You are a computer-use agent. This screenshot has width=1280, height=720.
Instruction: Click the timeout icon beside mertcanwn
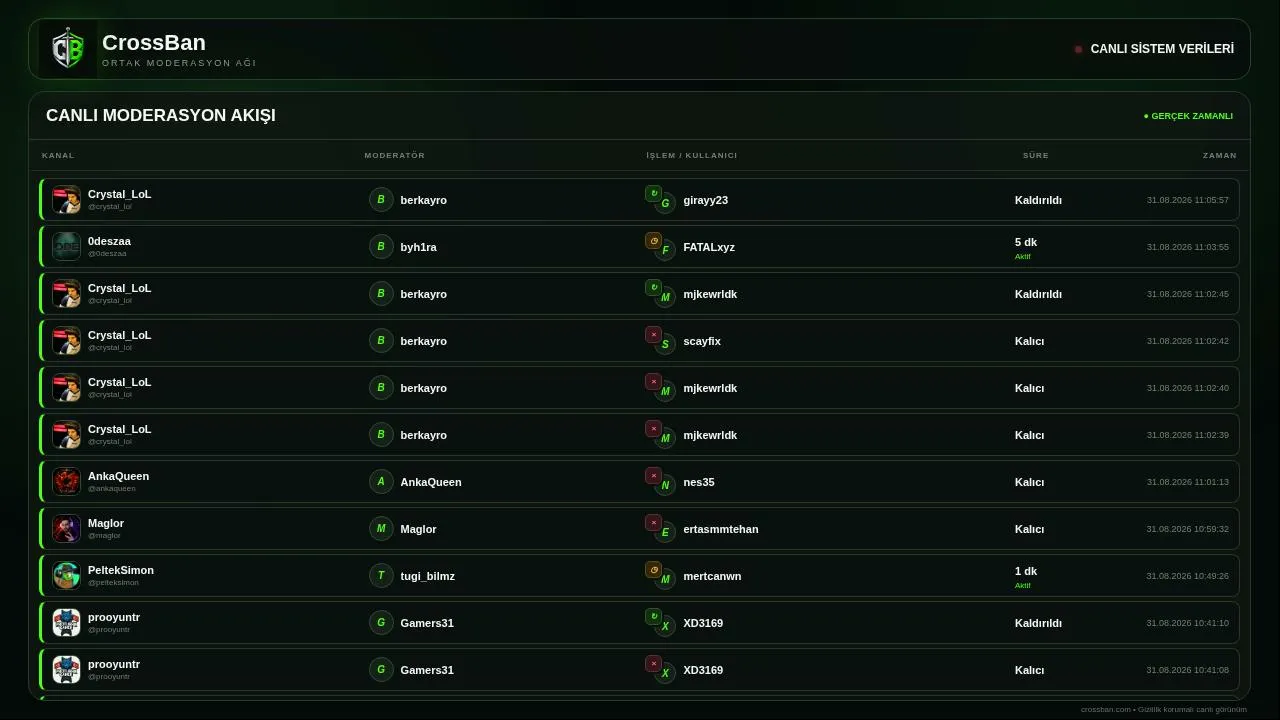tap(653, 569)
